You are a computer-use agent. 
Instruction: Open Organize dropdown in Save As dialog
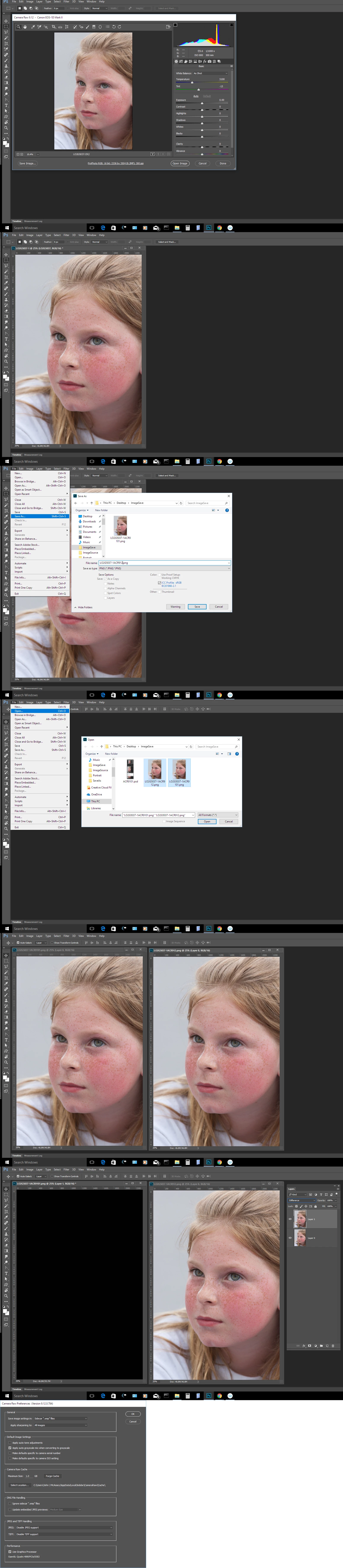[x=82, y=510]
